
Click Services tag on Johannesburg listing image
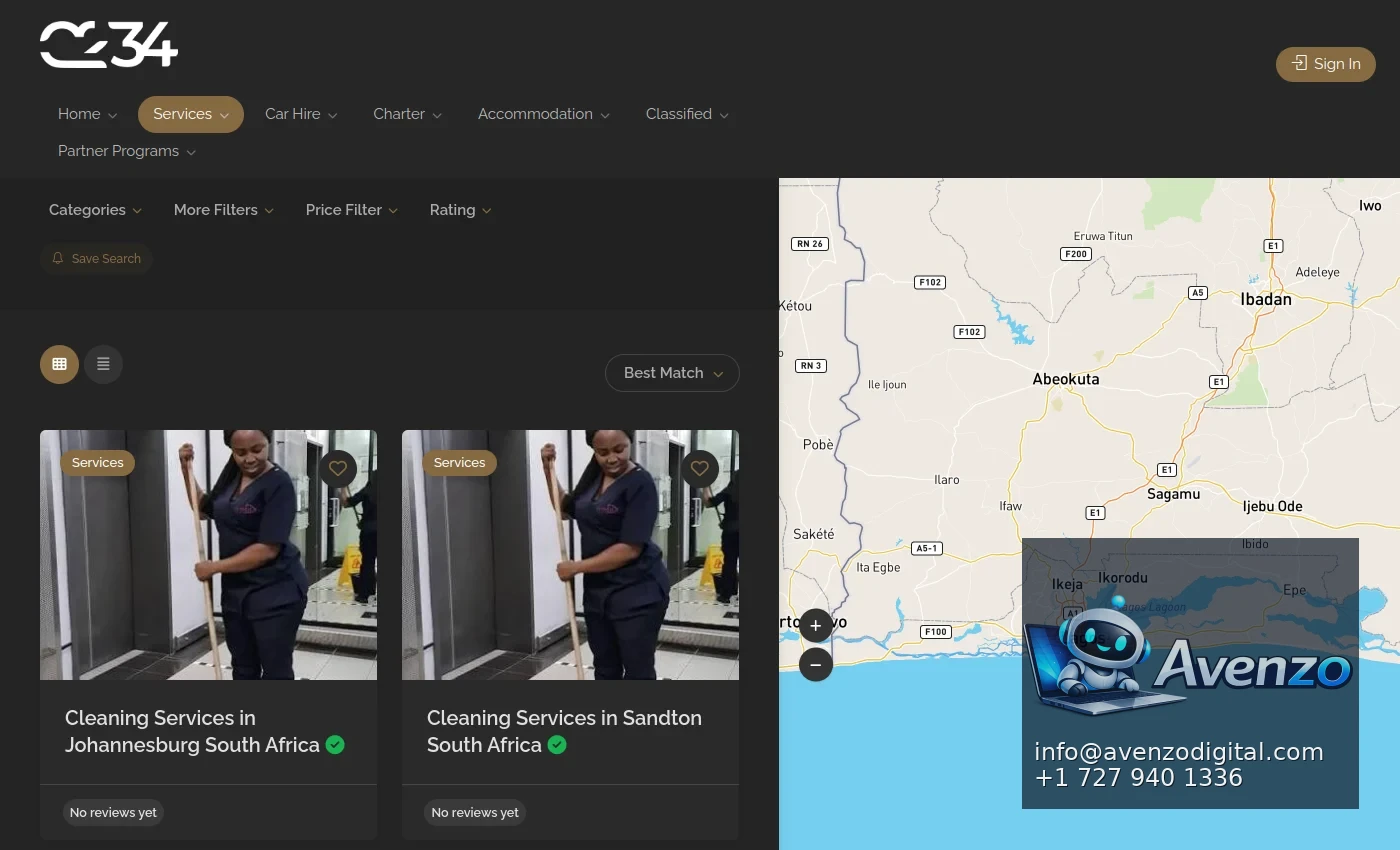click(x=98, y=462)
